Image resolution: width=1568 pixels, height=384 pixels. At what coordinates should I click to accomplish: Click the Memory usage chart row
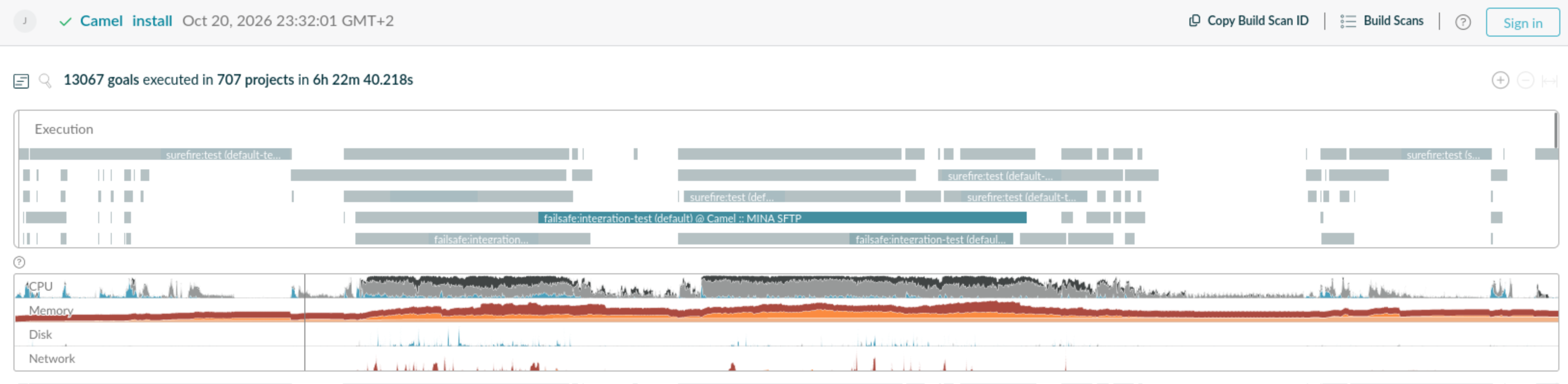[x=786, y=310]
